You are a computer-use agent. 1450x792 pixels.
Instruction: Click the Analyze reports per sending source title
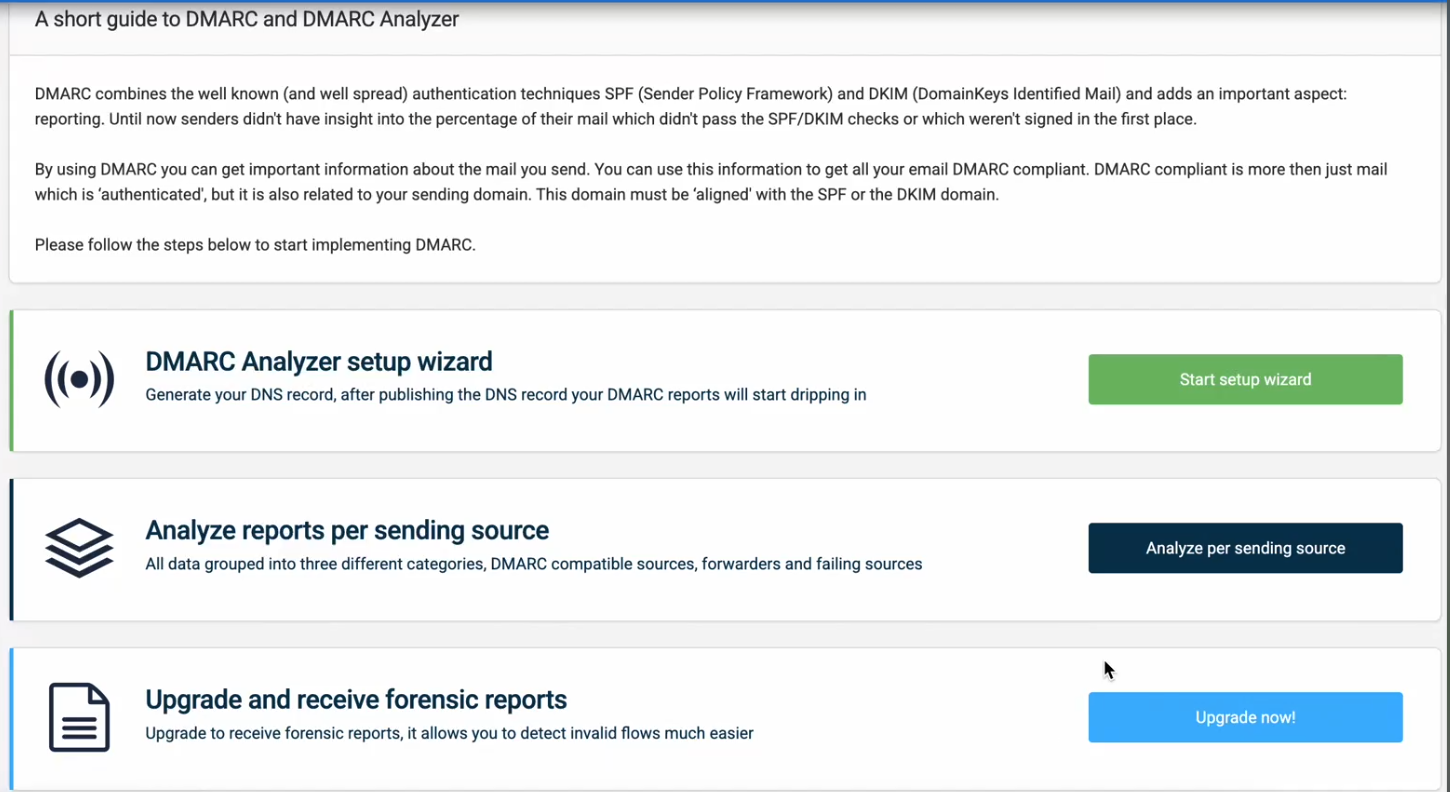coord(347,530)
